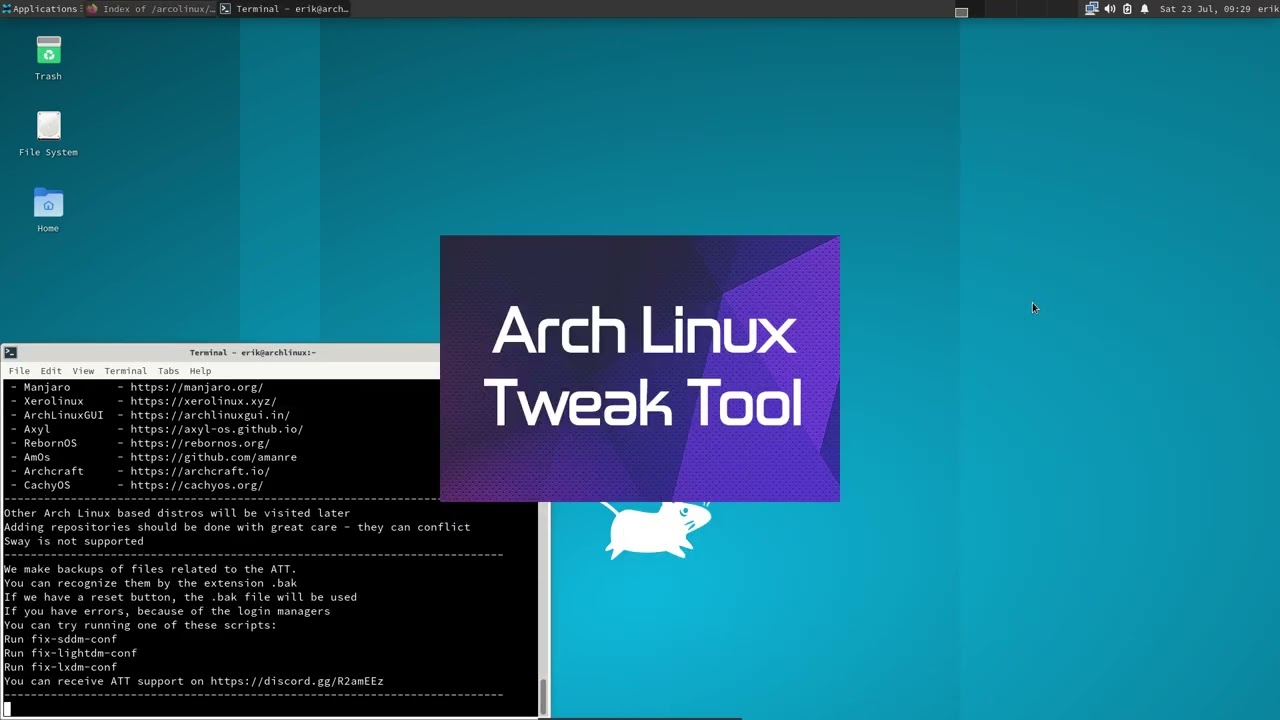Open the File menu in Terminal

19,371
